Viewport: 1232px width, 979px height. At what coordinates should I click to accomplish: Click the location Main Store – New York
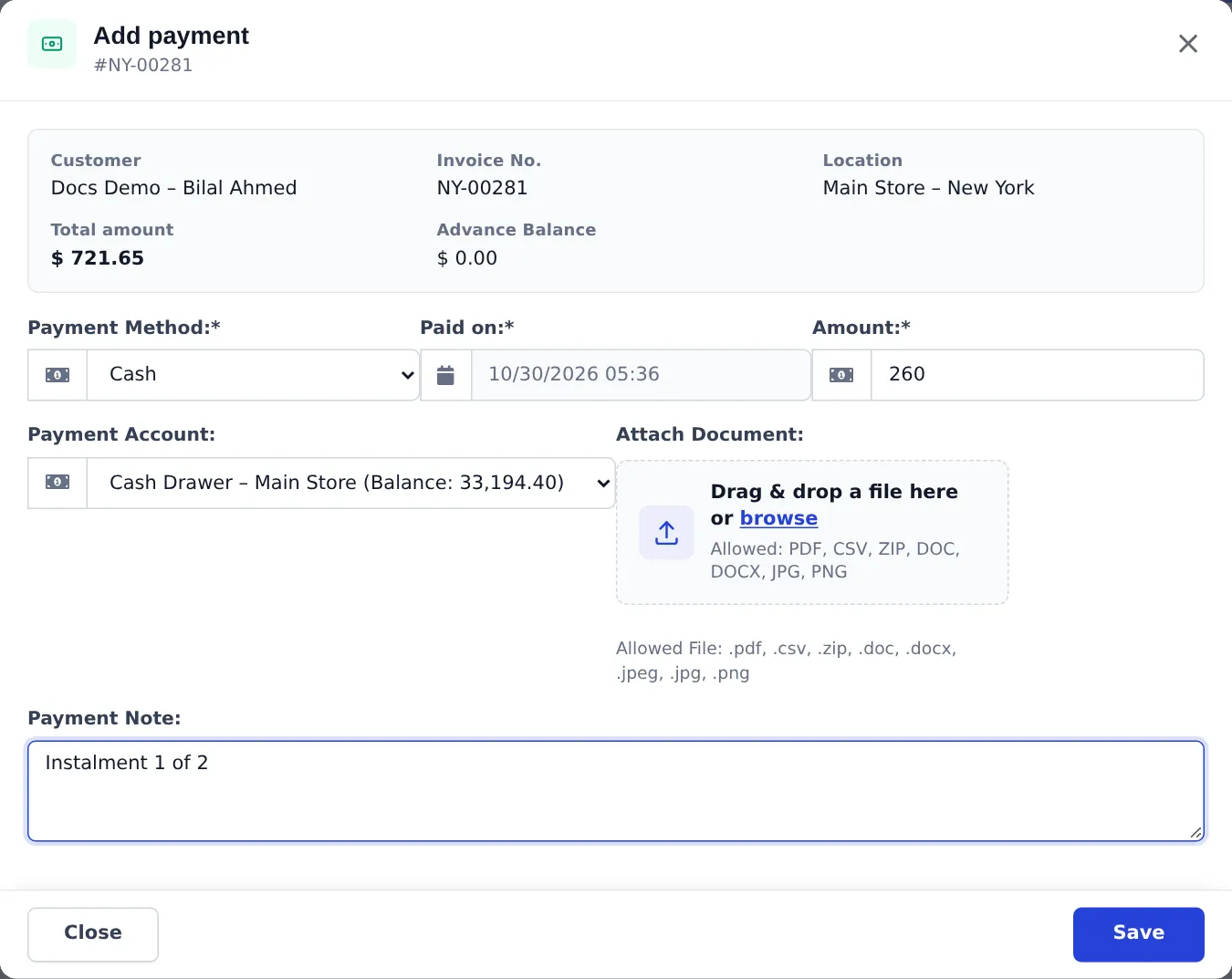point(928,188)
